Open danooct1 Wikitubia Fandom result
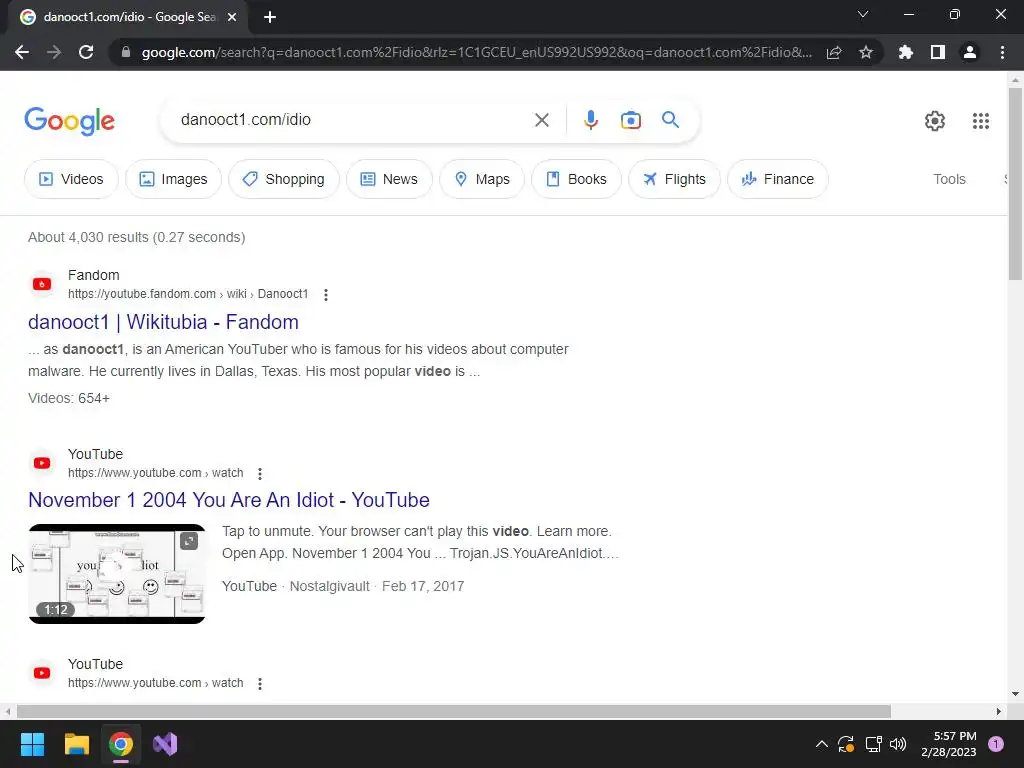Viewport: 1024px width, 768px height. [x=163, y=322]
